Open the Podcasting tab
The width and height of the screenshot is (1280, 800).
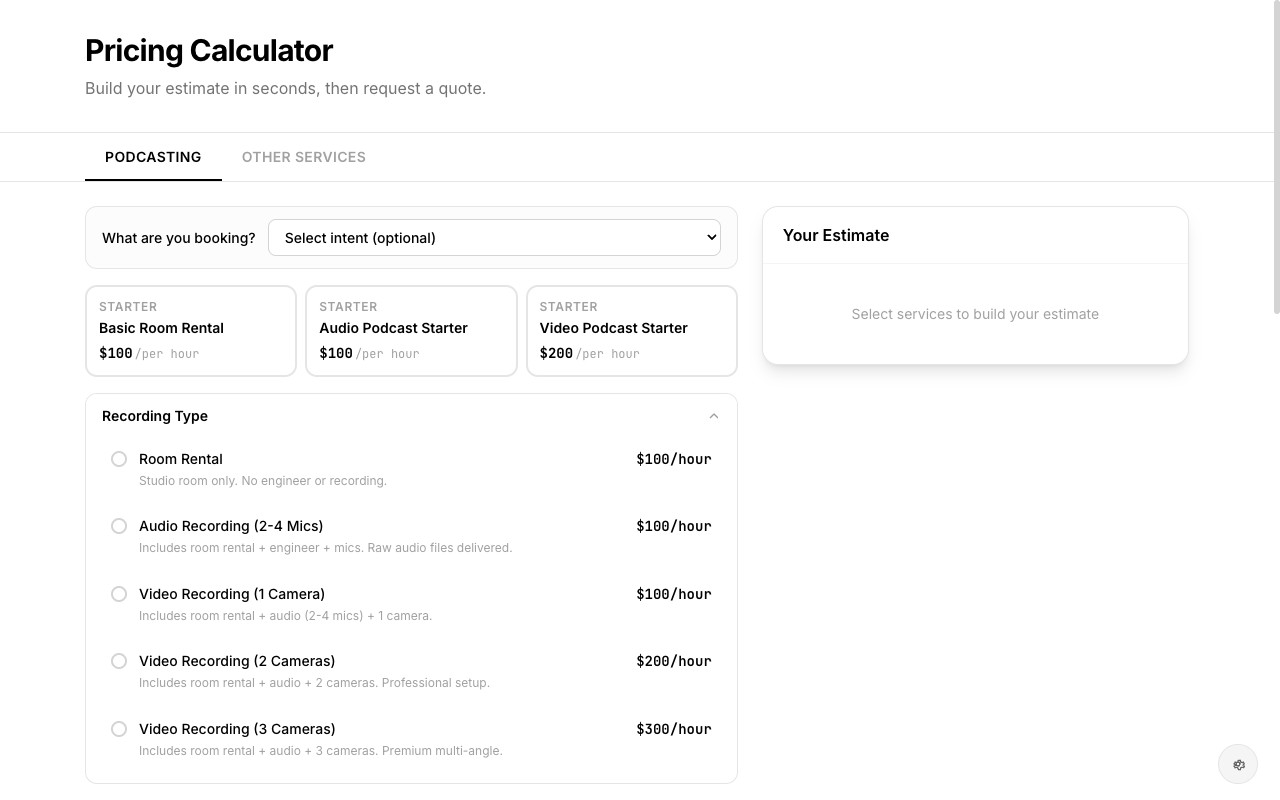click(153, 157)
